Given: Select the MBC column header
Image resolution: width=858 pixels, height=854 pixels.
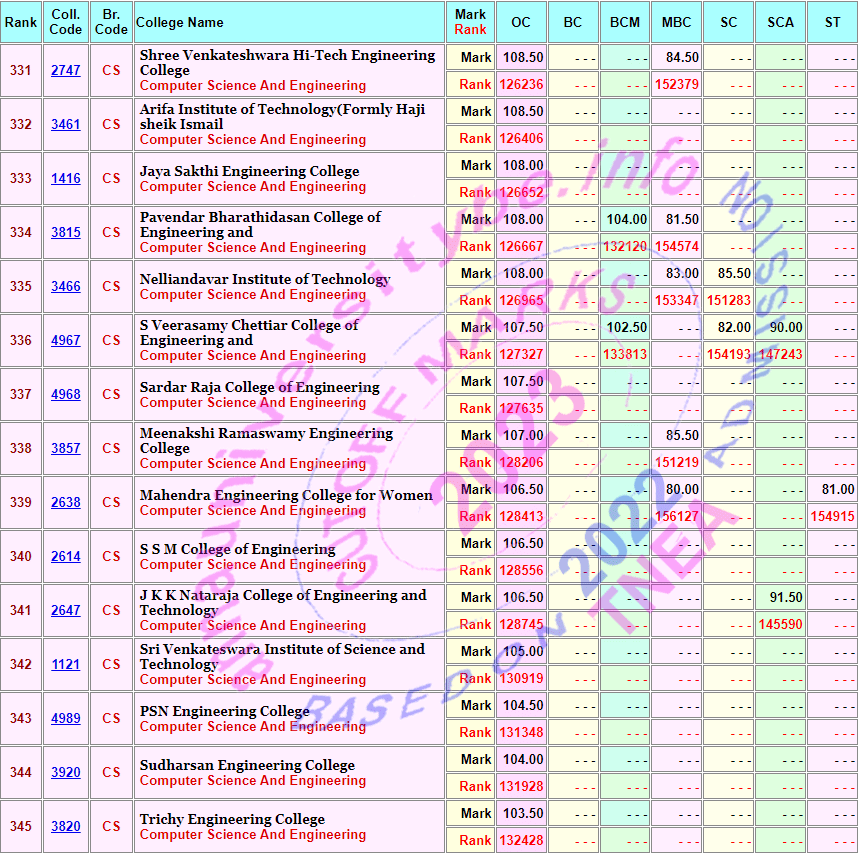Looking at the screenshot, I should coord(677,22).
